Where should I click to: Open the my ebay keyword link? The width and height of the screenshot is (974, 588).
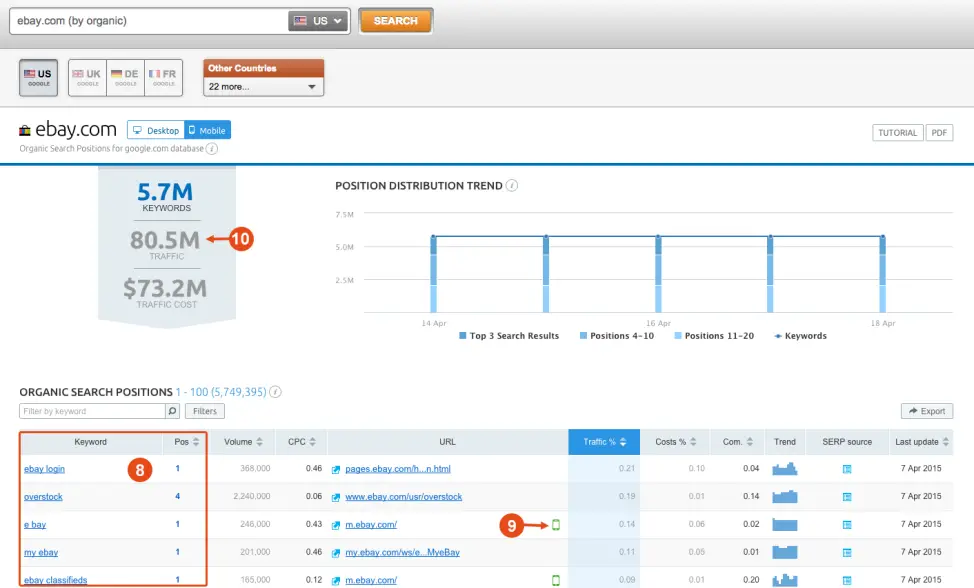[x=41, y=553]
